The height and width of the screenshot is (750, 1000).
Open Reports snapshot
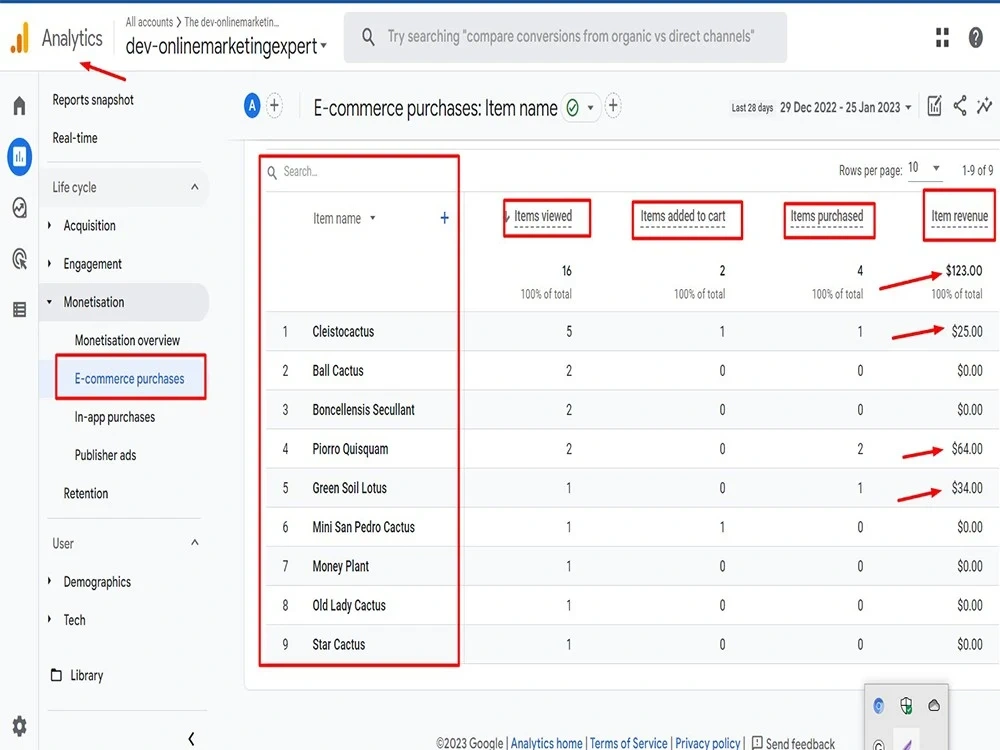(93, 99)
